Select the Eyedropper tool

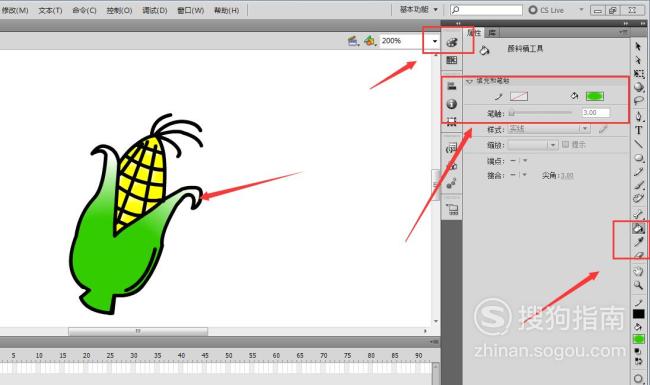click(x=639, y=242)
